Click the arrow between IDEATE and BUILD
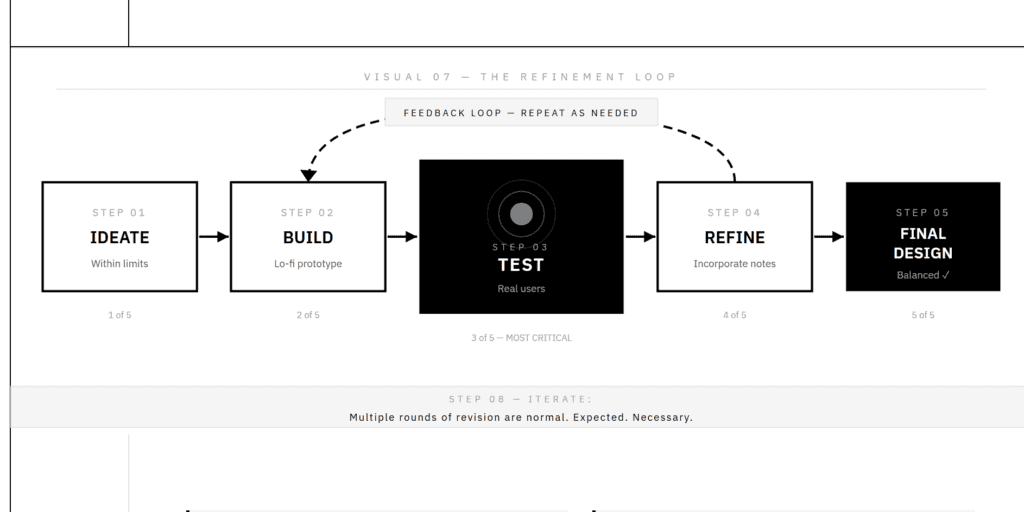Image resolution: width=1024 pixels, height=512 pixels. (214, 236)
